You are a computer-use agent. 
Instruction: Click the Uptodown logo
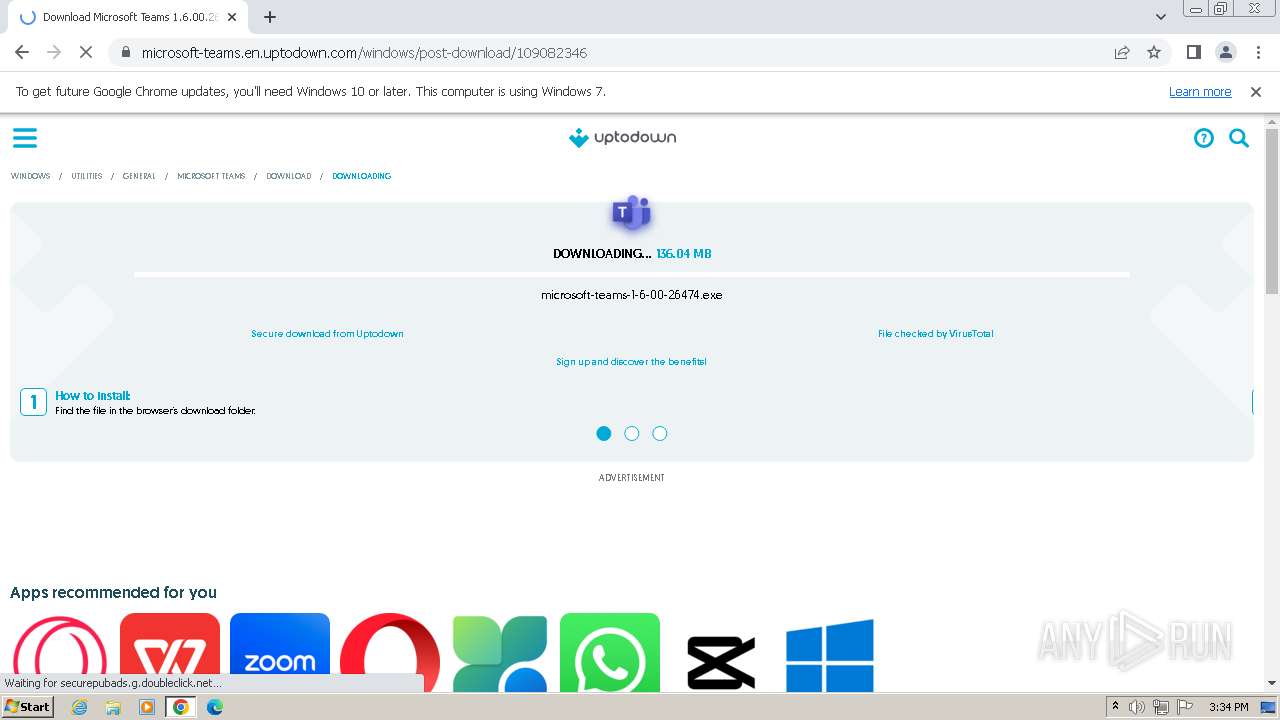[x=622, y=138]
